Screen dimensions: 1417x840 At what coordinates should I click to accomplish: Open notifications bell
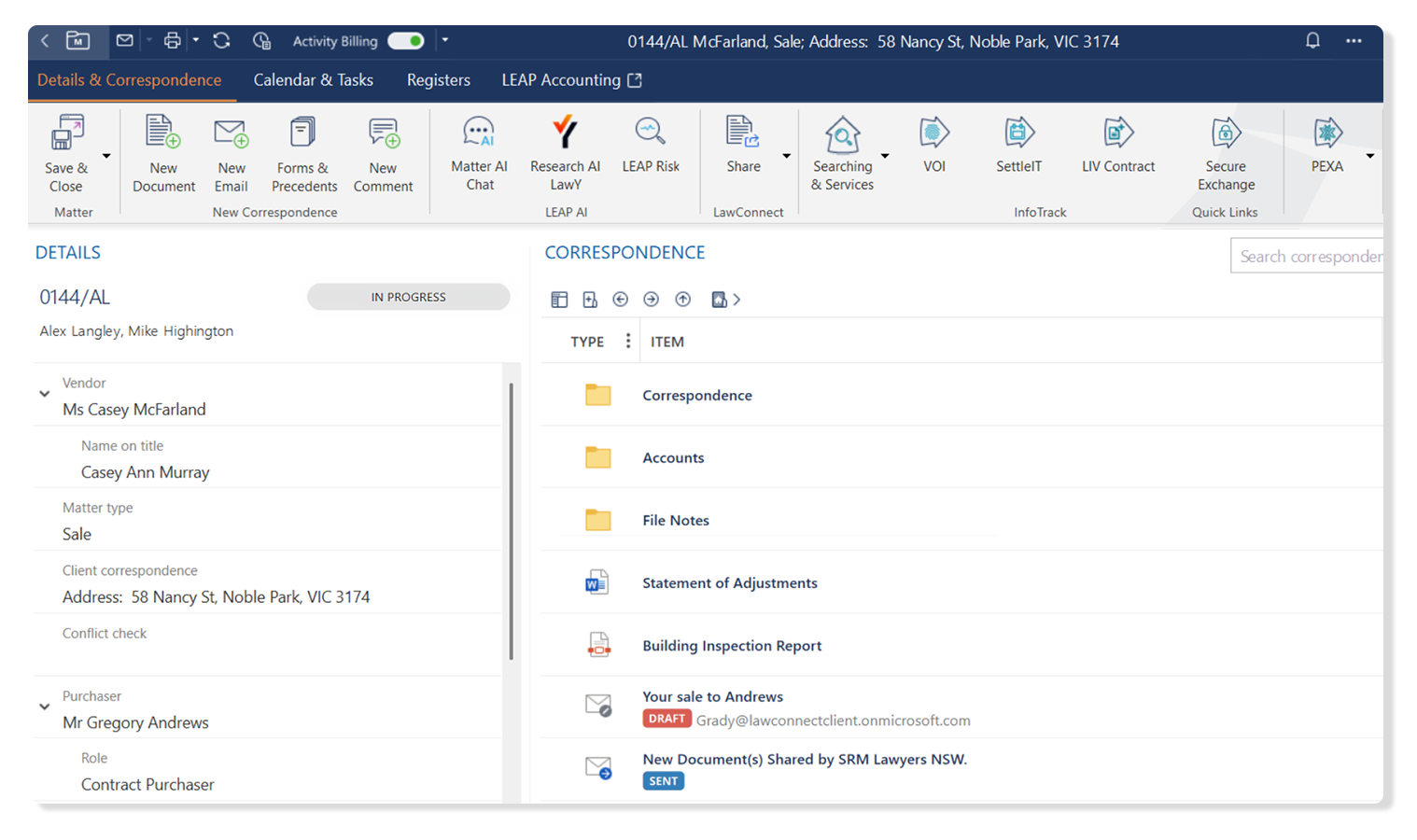(1312, 40)
